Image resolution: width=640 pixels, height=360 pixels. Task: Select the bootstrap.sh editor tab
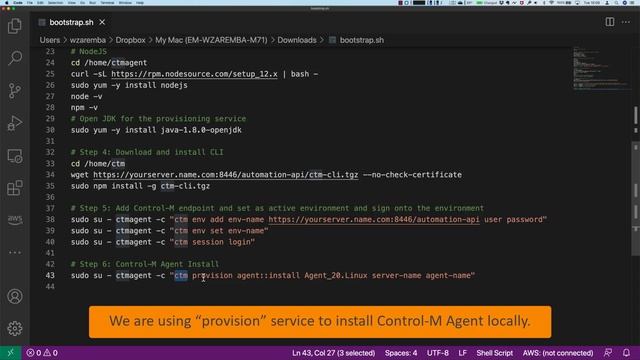(x=71, y=22)
